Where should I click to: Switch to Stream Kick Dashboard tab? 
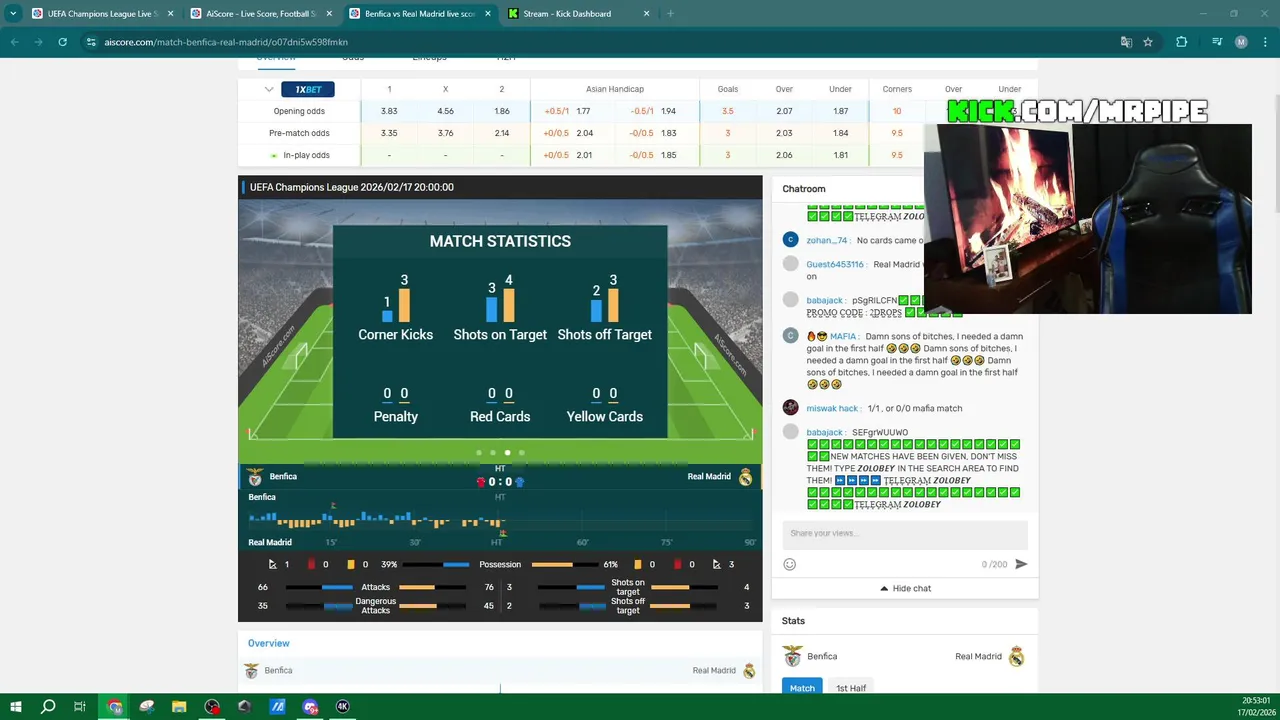[x=578, y=14]
